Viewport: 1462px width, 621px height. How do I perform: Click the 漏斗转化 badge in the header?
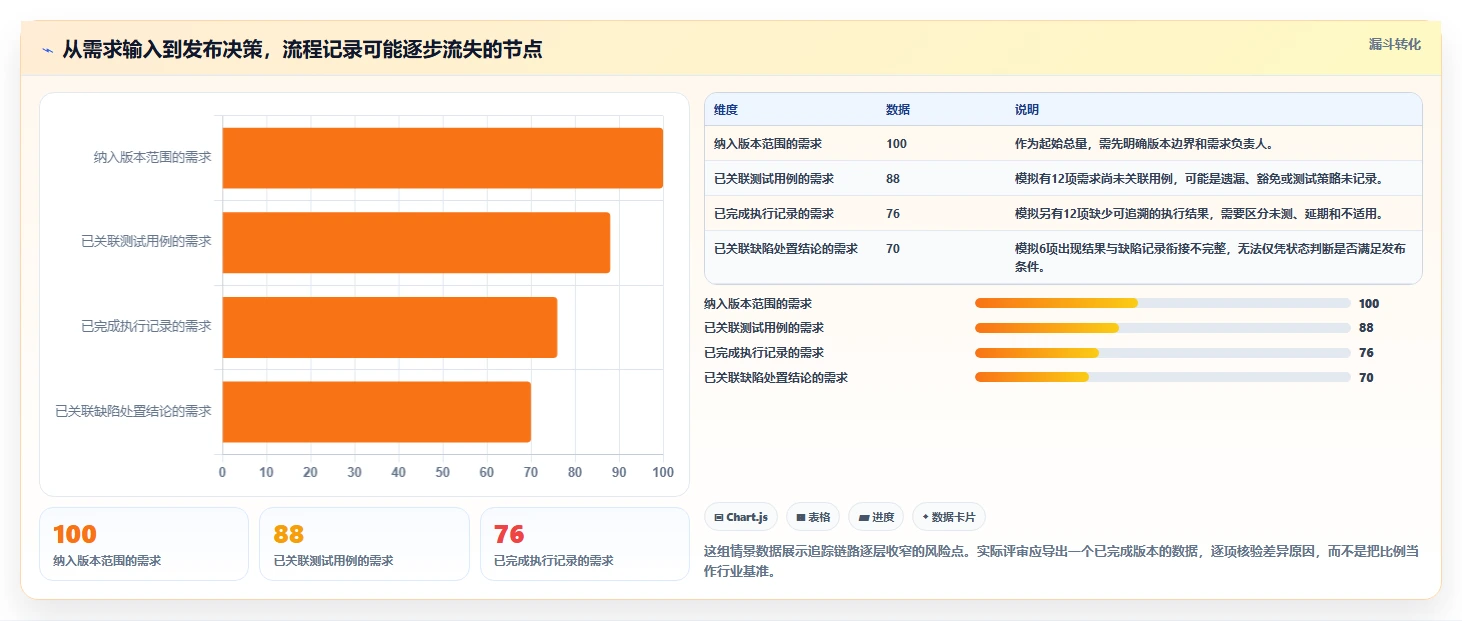tap(1394, 45)
